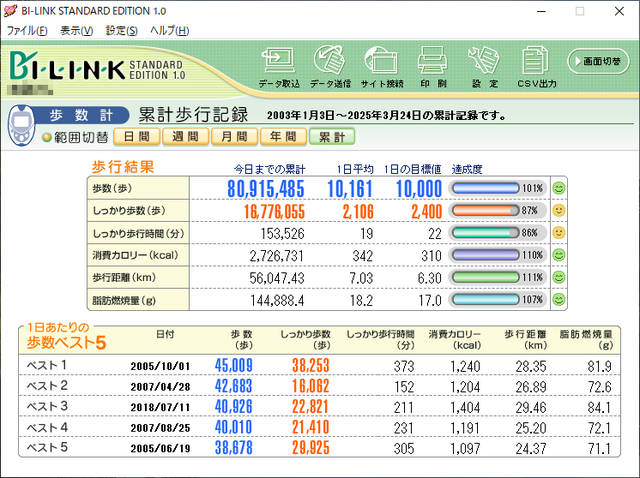Click the 2,726,731 kcal value

pyautogui.click(x=277, y=256)
